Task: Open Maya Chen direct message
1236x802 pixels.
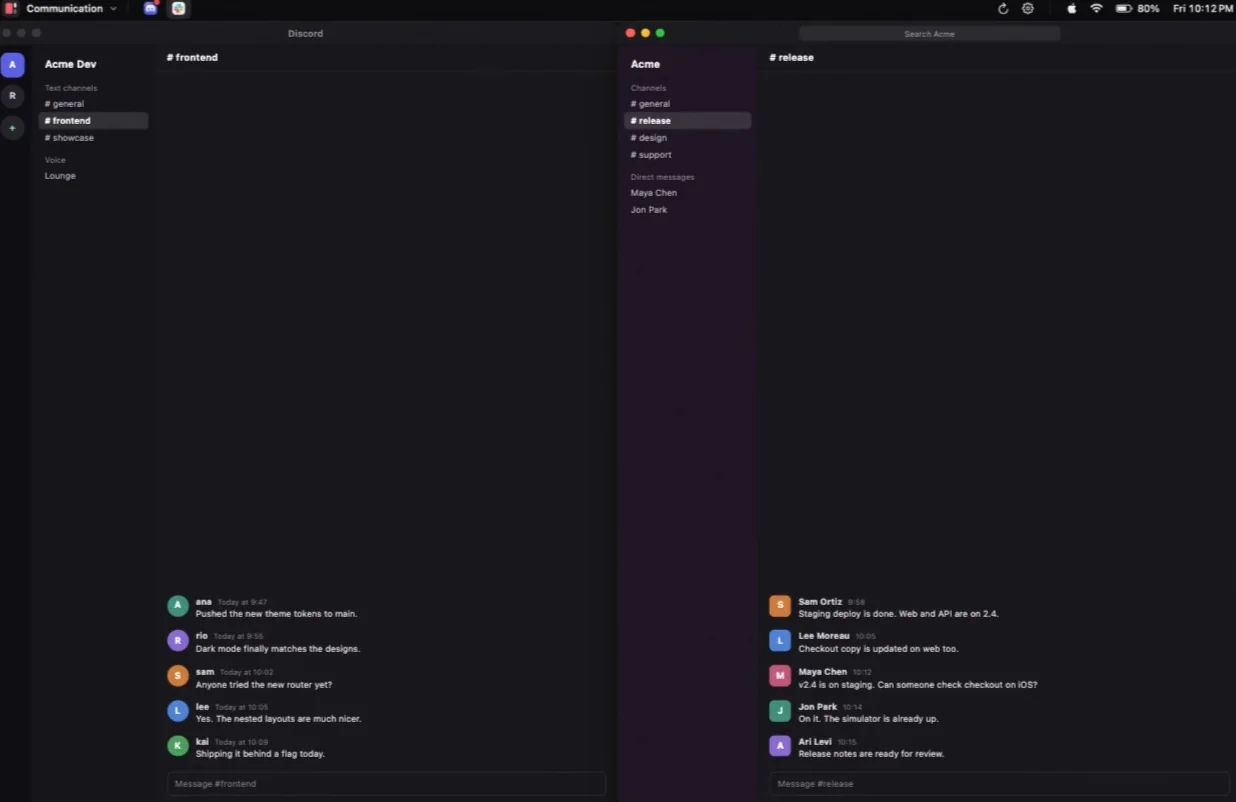Action: [687, 193]
